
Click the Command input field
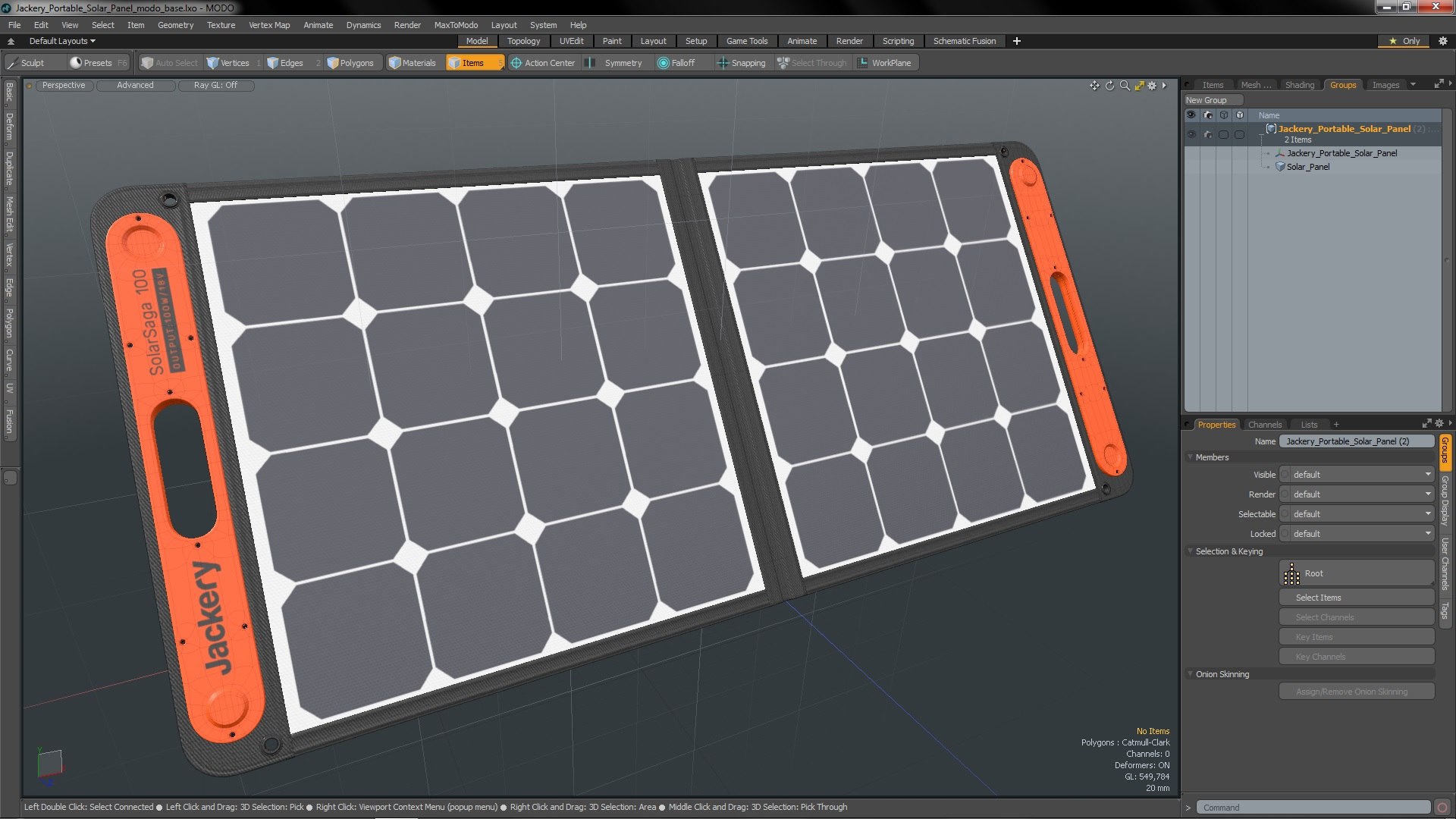pos(1314,808)
